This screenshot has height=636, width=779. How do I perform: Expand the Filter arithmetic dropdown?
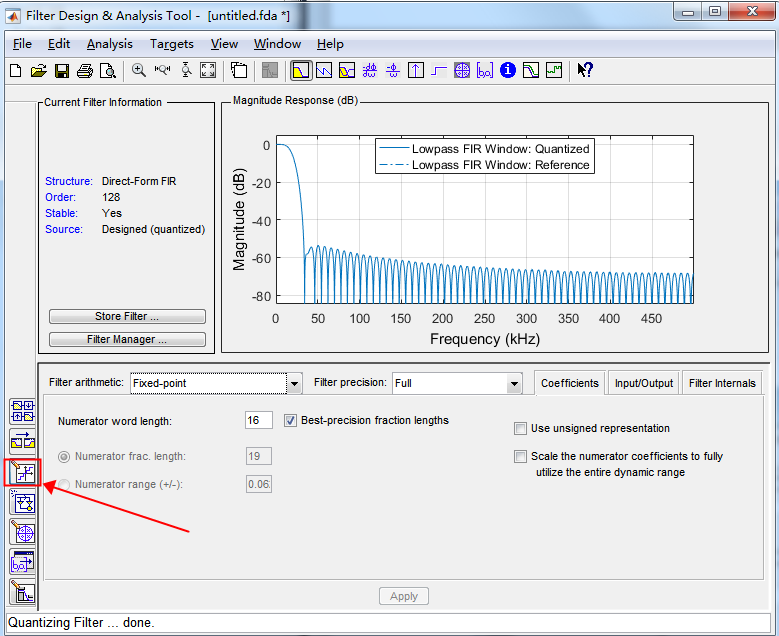[294, 383]
